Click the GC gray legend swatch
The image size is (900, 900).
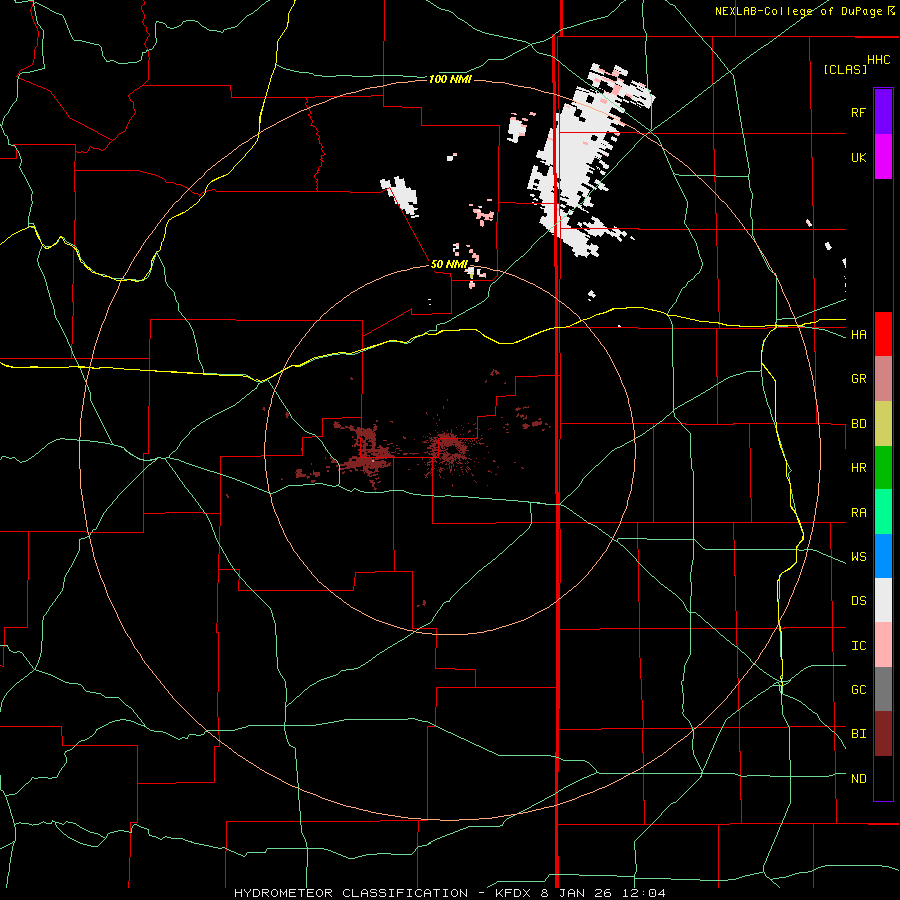coord(883,689)
